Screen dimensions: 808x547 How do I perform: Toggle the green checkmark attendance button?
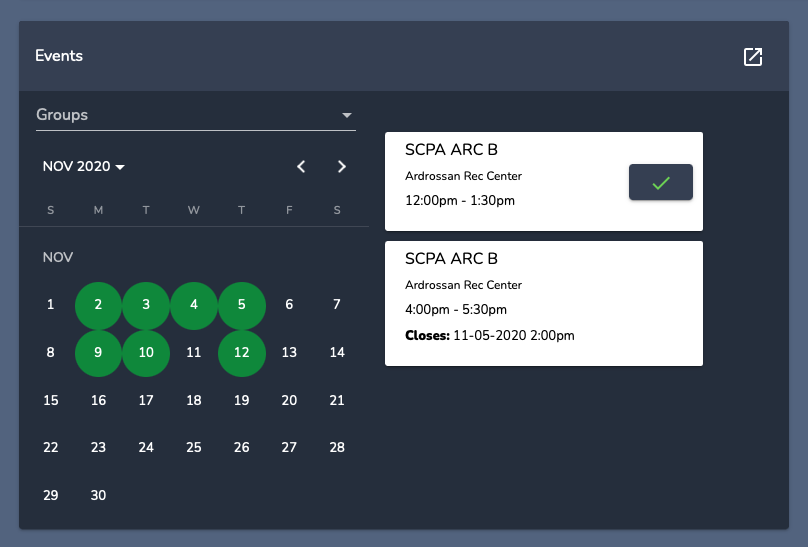[660, 183]
